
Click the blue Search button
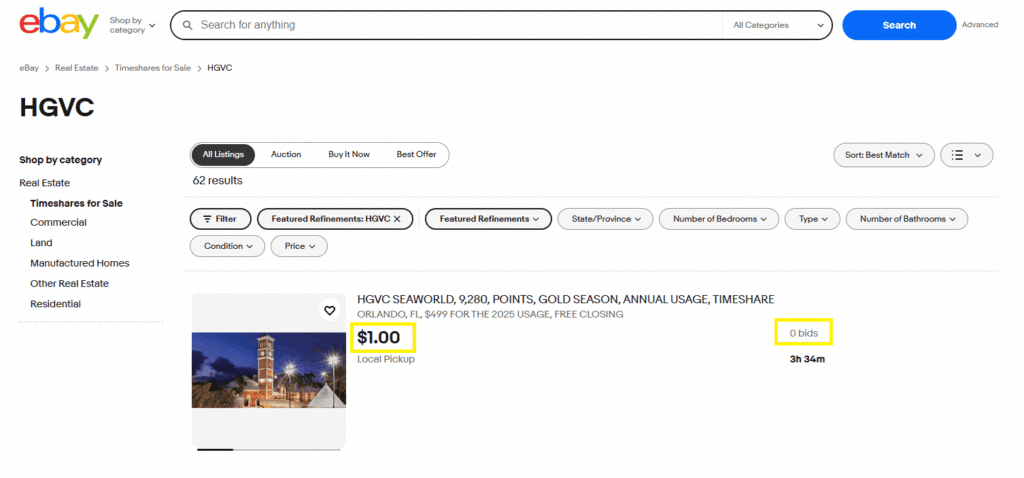pos(899,25)
